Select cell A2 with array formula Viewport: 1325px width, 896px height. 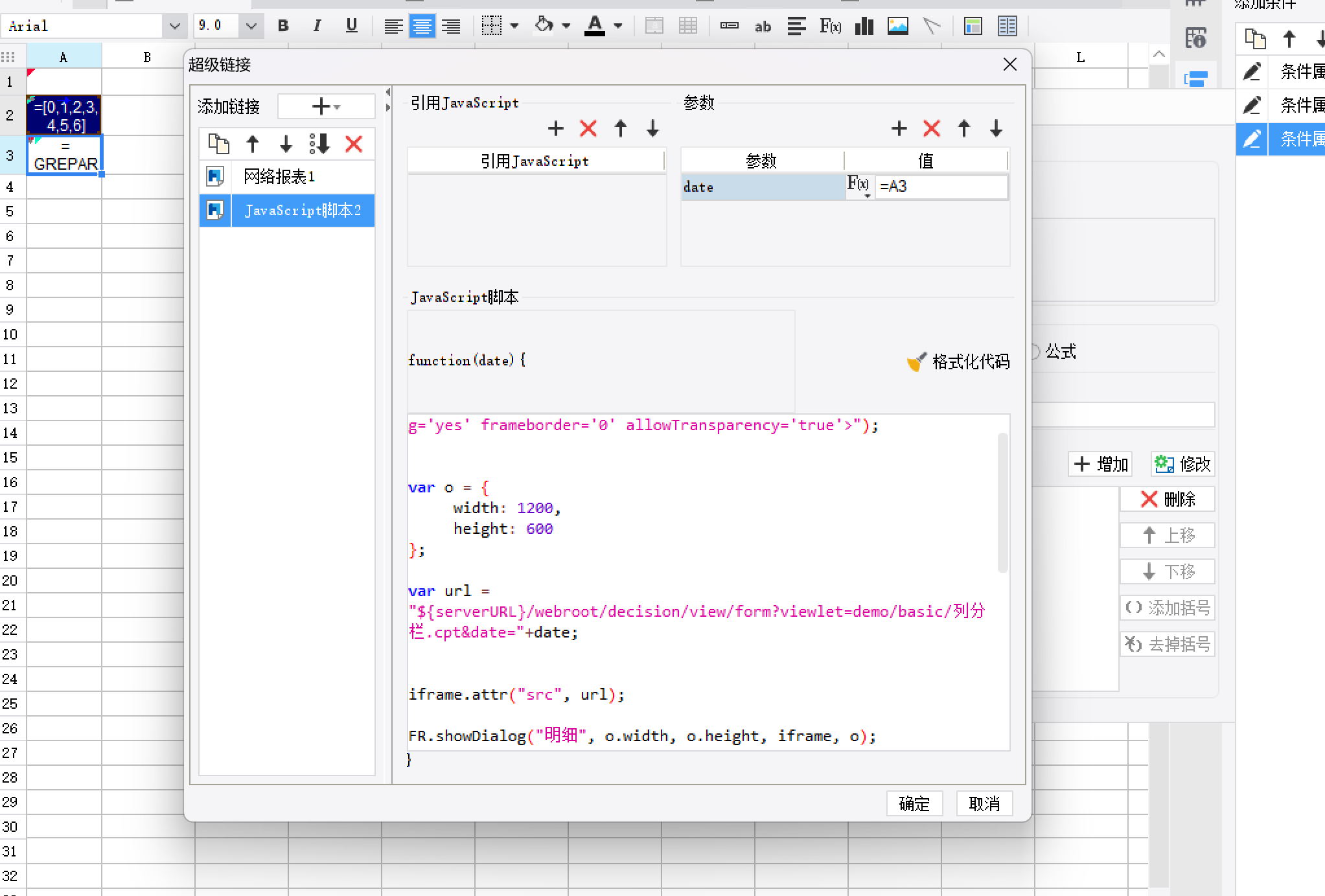tap(64, 115)
